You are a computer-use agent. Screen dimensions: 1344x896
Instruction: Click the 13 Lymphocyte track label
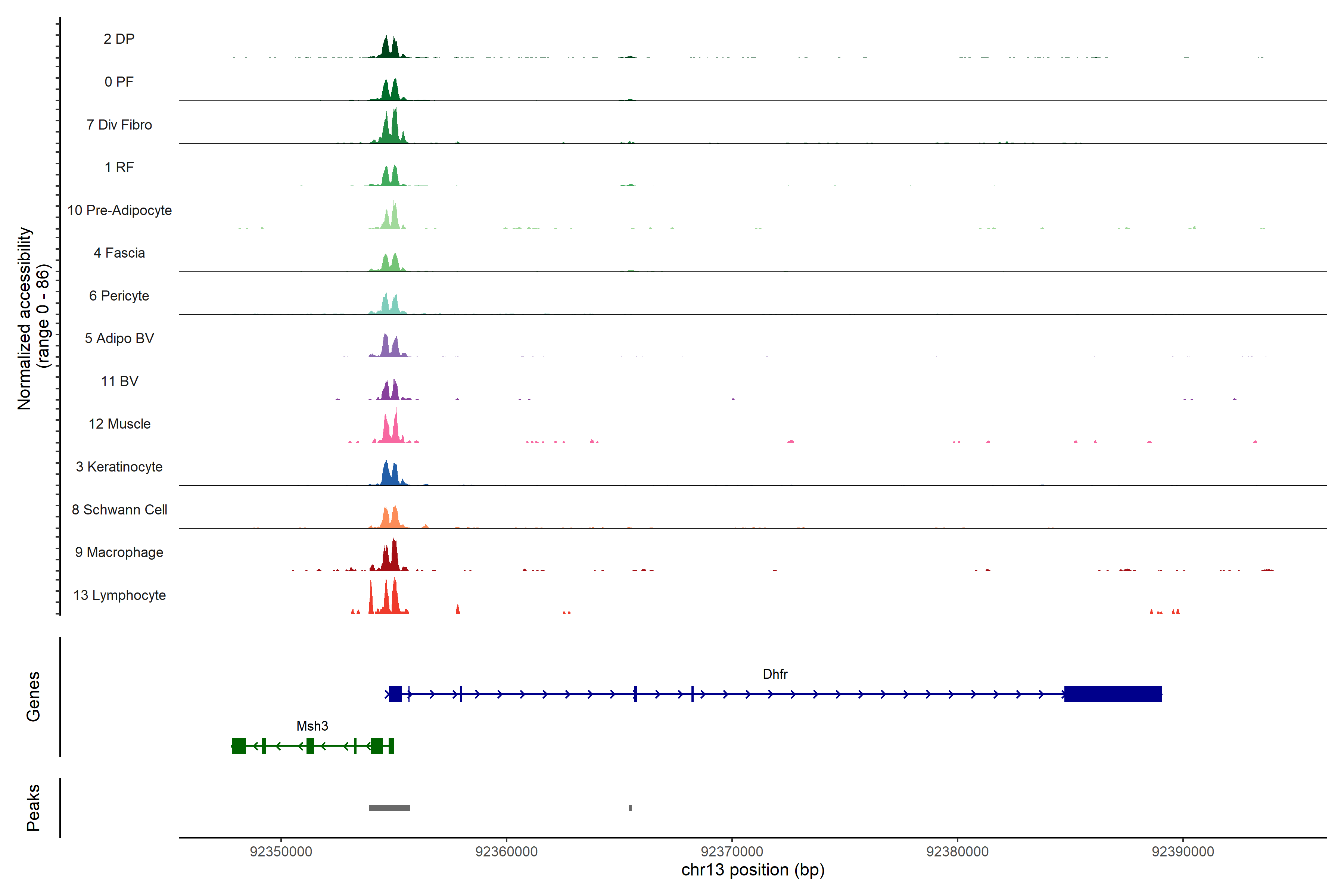pos(119,595)
